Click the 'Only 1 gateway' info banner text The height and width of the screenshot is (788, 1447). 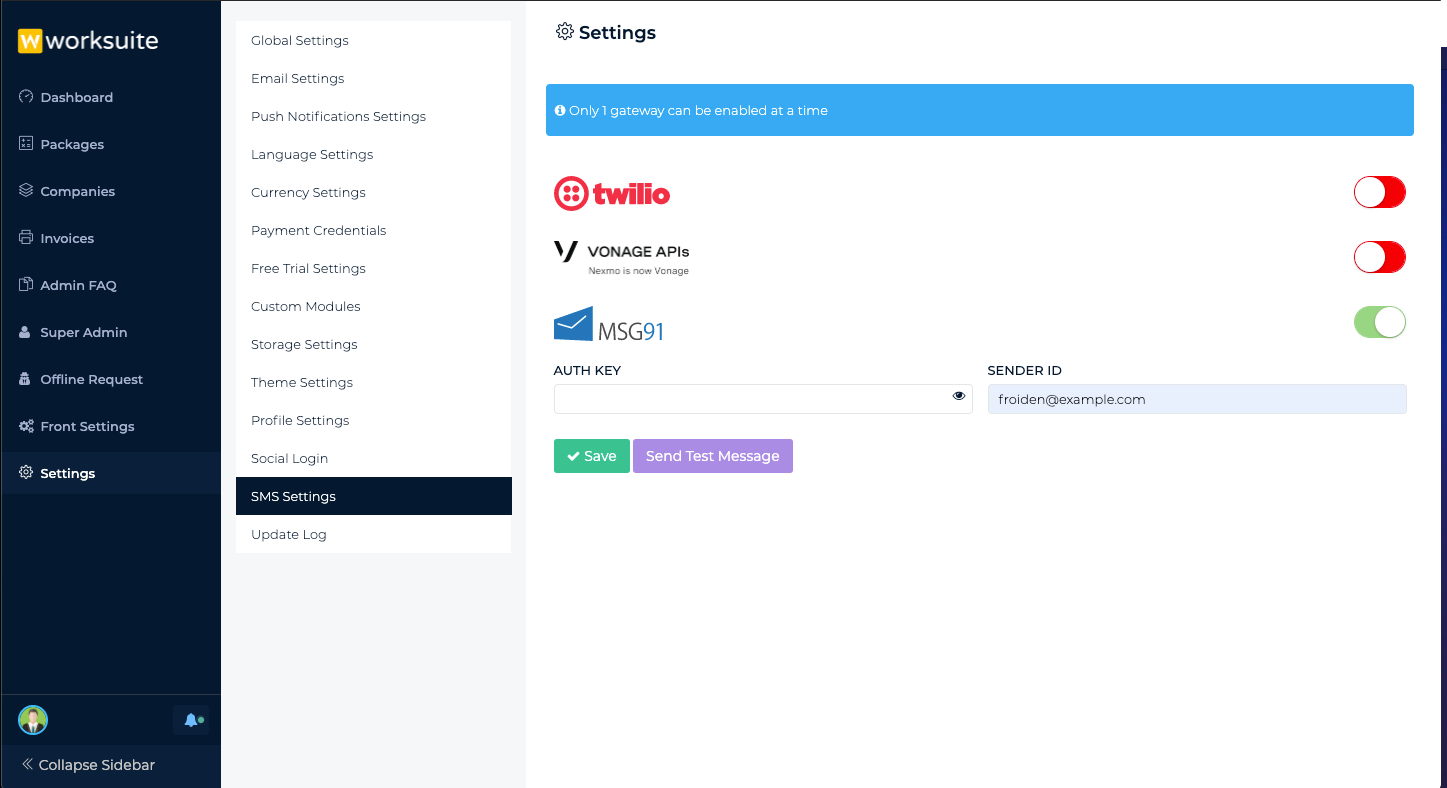point(698,110)
